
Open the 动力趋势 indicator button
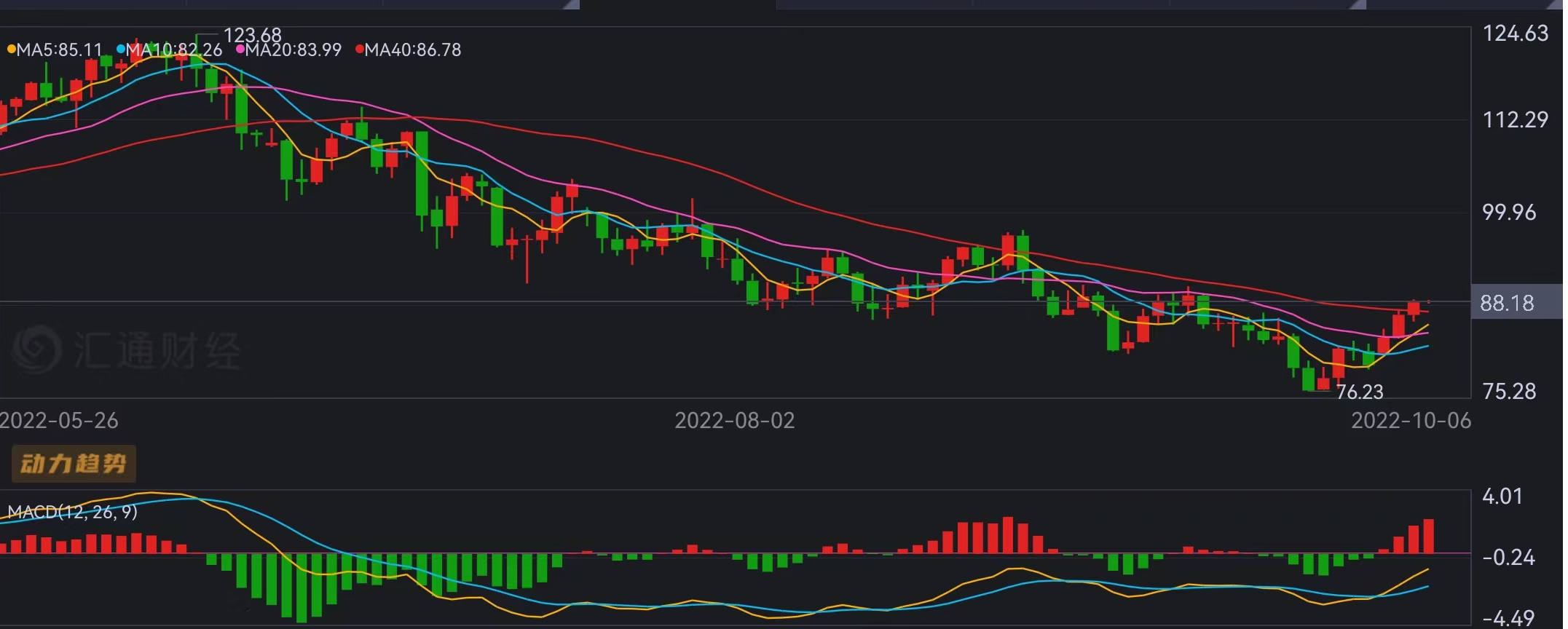coord(74,464)
